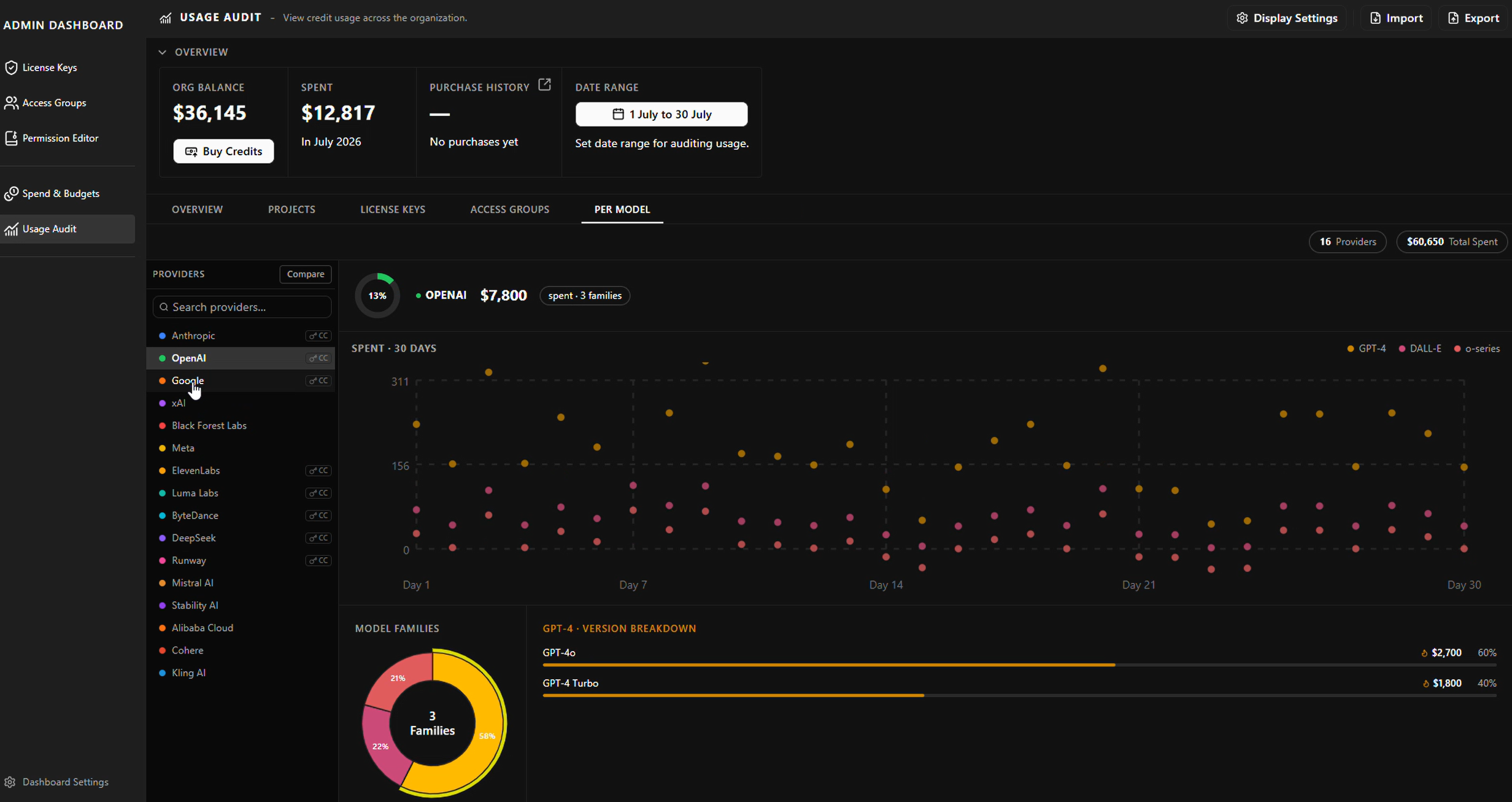Toggle DALL-E series in chart legend
Viewport: 1512px width, 802px height.
coord(1419,349)
